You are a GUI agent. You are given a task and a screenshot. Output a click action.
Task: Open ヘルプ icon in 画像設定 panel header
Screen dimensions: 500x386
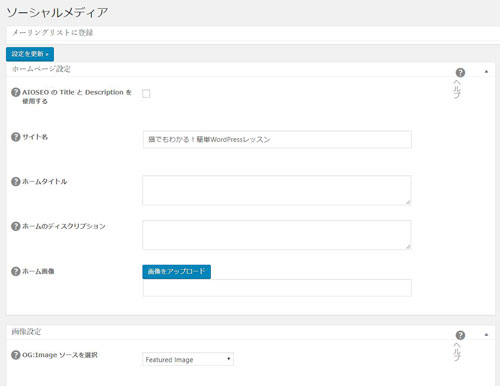460,335
